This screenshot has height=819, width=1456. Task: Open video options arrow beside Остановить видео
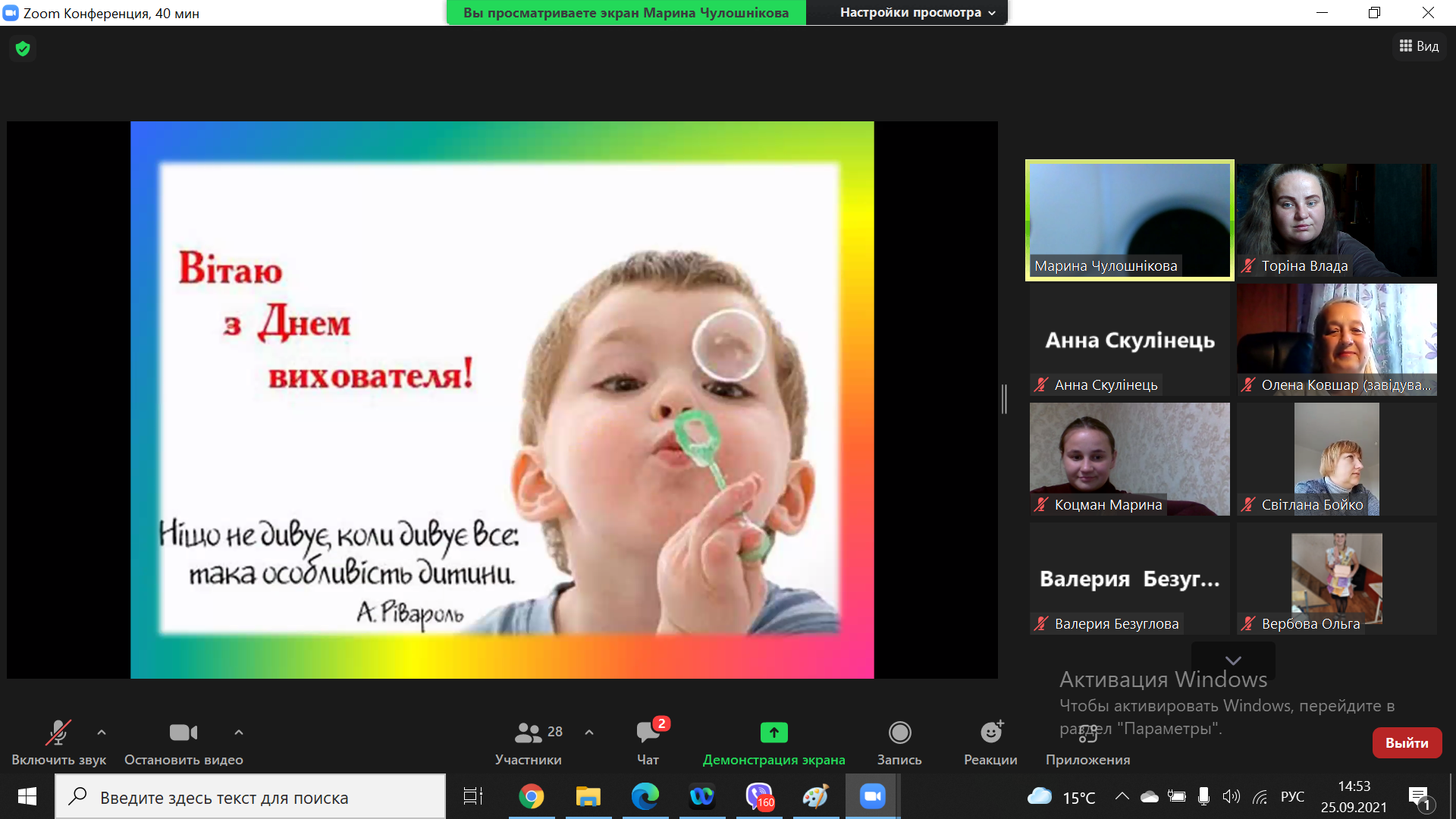239,733
